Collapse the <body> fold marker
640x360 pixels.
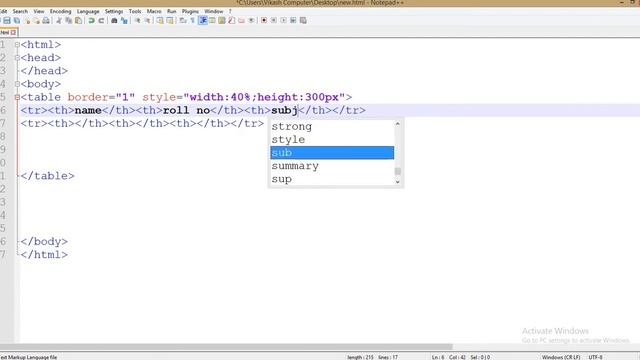[17, 84]
